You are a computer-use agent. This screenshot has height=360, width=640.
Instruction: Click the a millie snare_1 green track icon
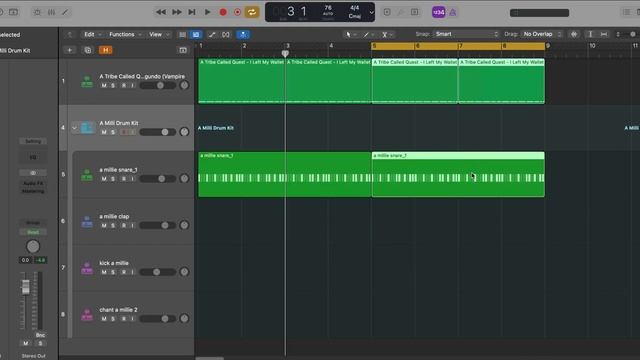(87, 175)
